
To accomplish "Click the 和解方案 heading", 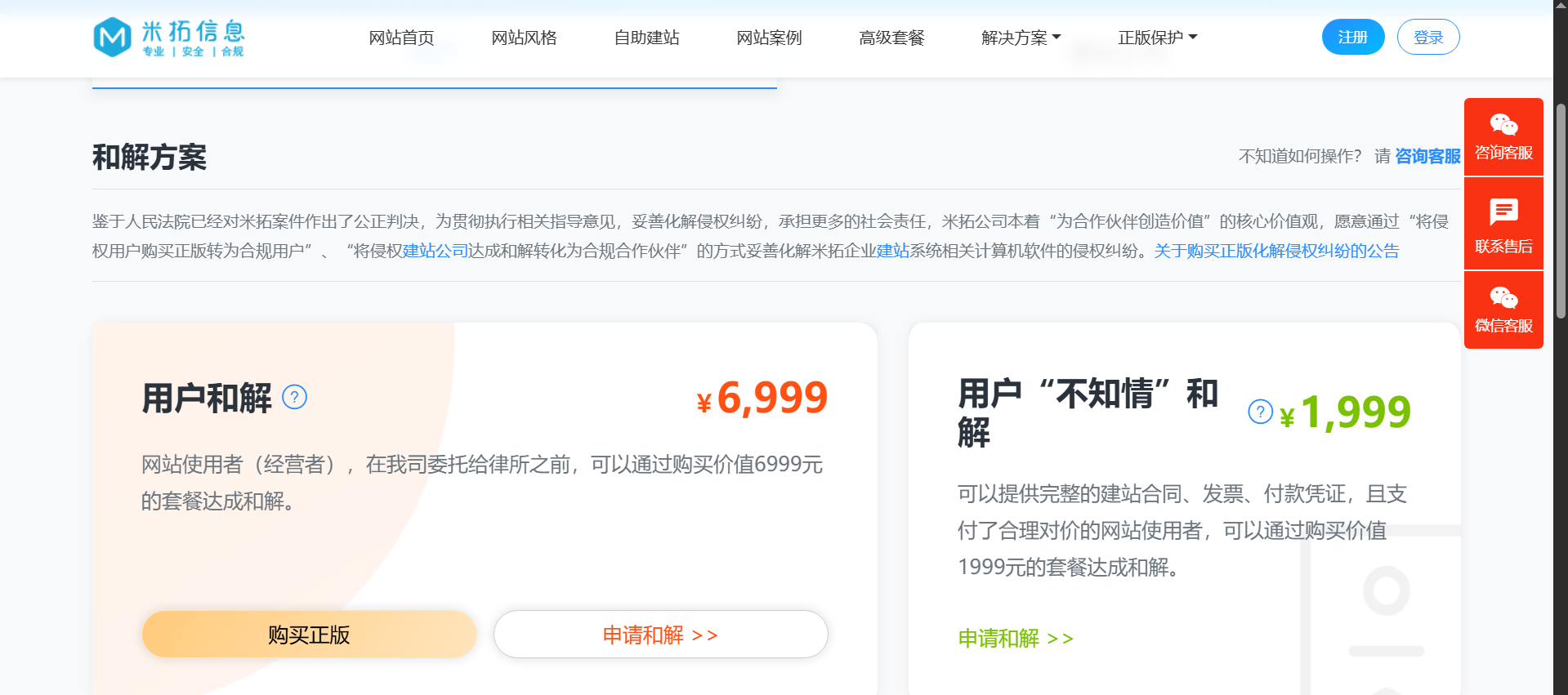I will click(150, 157).
